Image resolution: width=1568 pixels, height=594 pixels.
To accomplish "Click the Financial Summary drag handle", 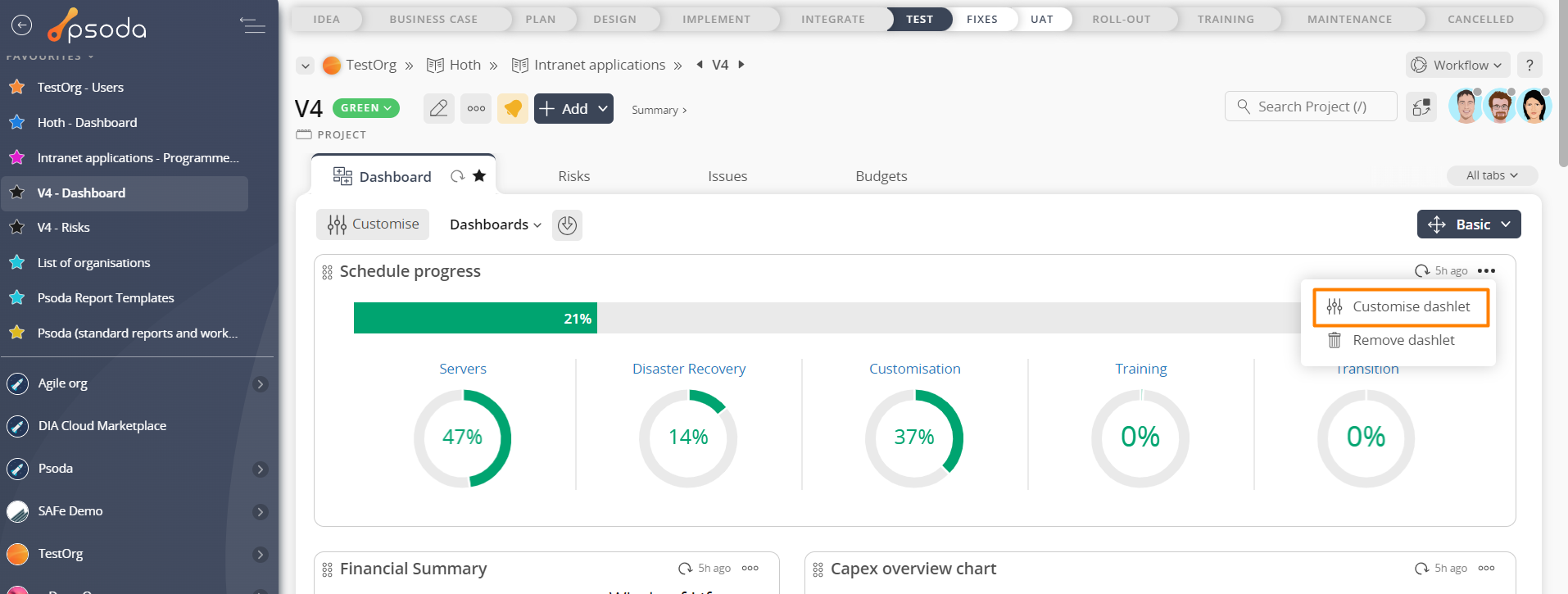I will [327, 569].
